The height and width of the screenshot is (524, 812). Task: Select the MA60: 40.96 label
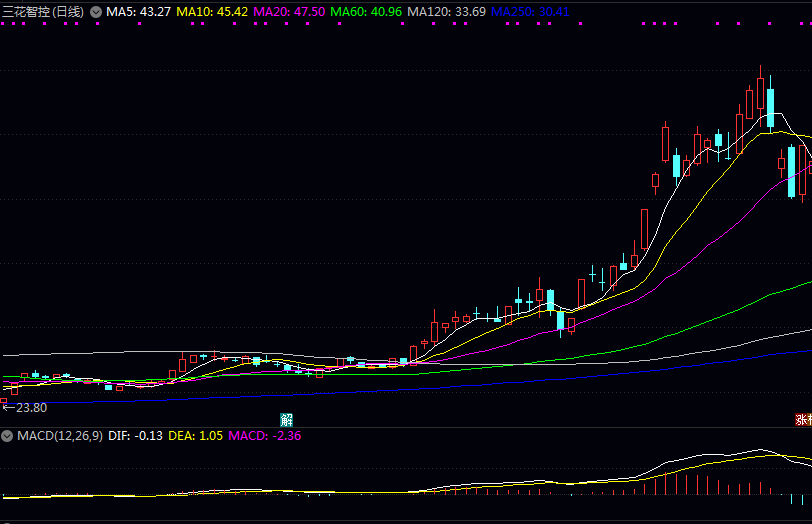[x=366, y=12]
